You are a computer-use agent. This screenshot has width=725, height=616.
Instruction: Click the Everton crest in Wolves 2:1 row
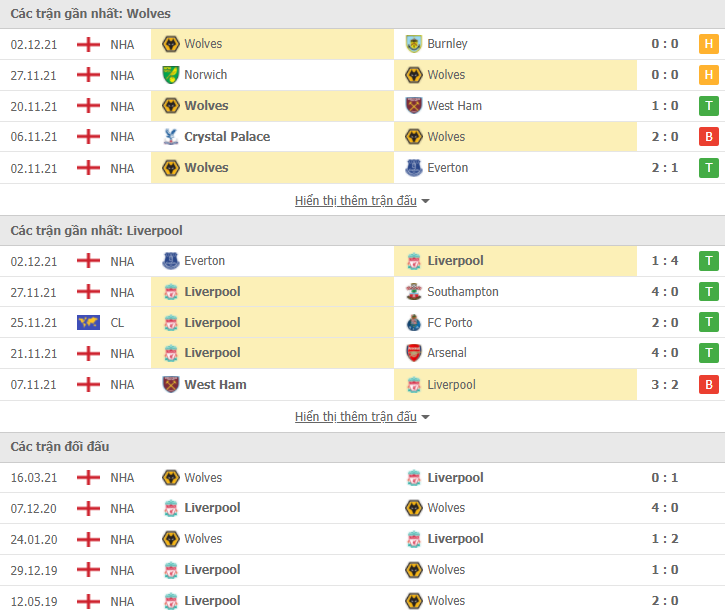tap(413, 168)
